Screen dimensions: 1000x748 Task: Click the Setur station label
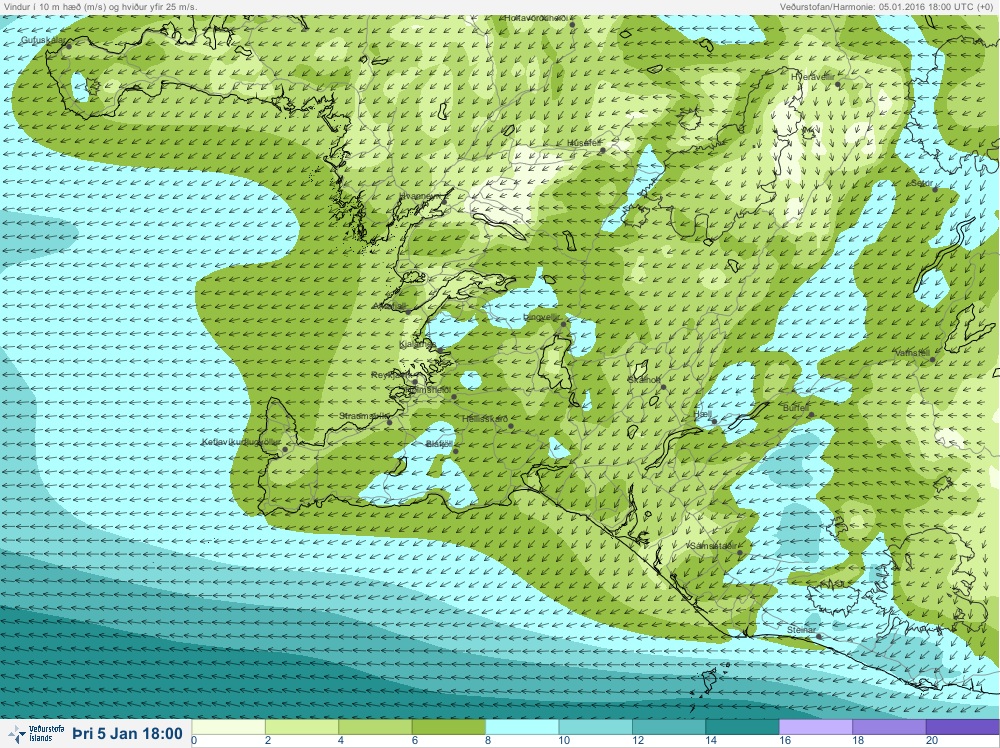click(921, 183)
